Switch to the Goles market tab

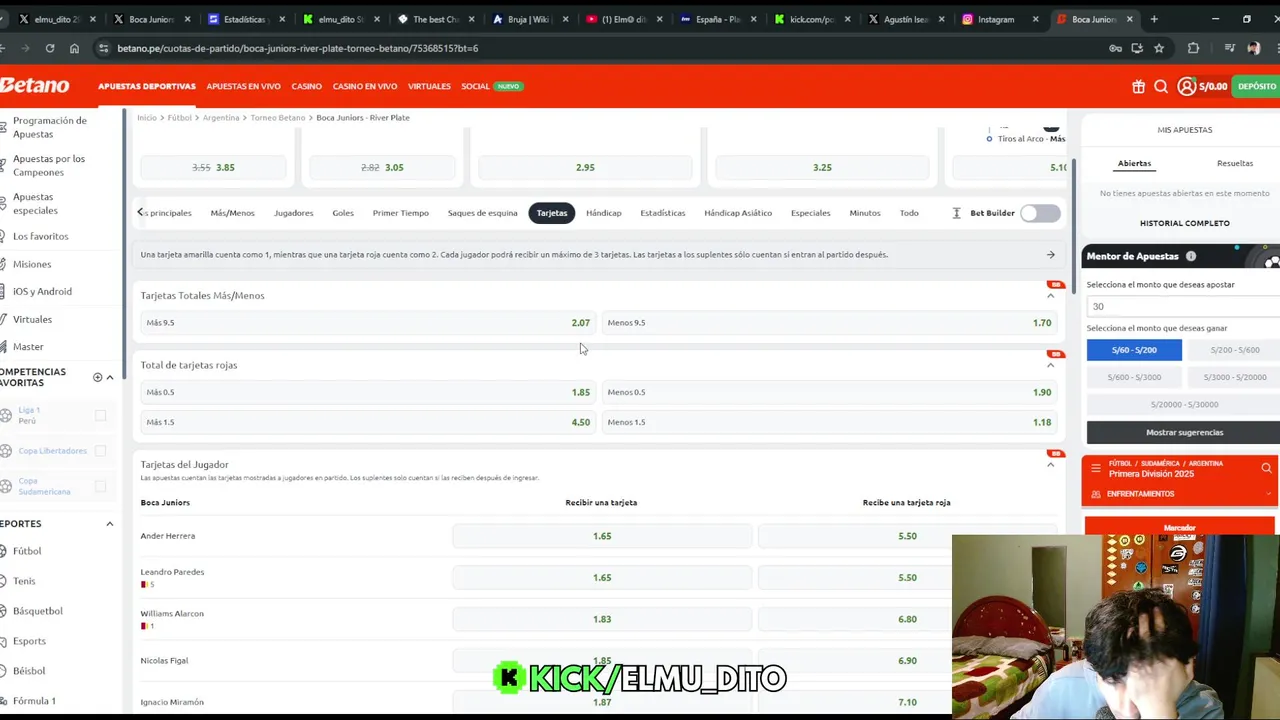tap(343, 213)
